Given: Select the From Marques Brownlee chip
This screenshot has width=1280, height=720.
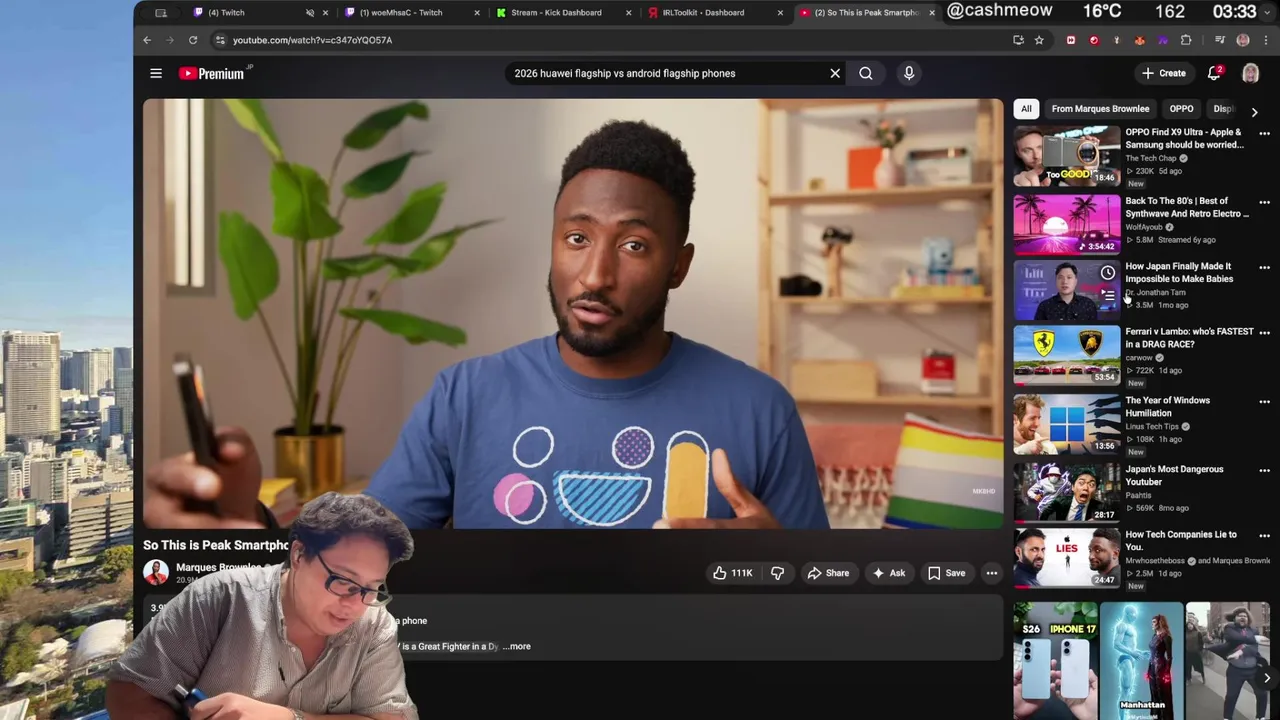Looking at the screenshot, I should 1100,108.
